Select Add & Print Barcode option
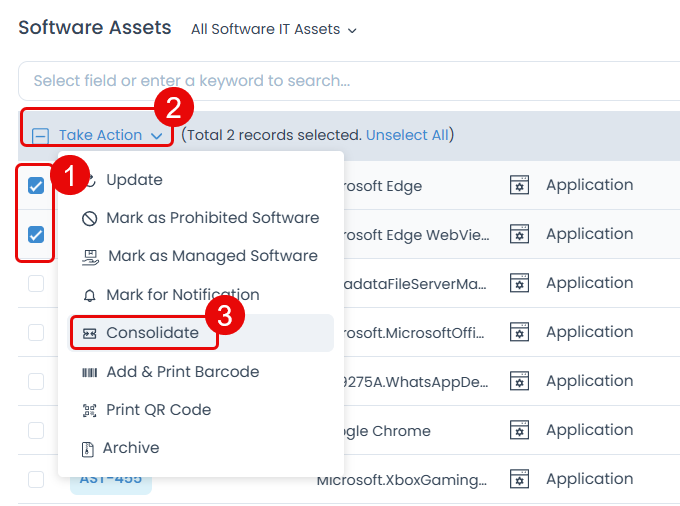This screenshot has width=680, height=506. [182, 372]
